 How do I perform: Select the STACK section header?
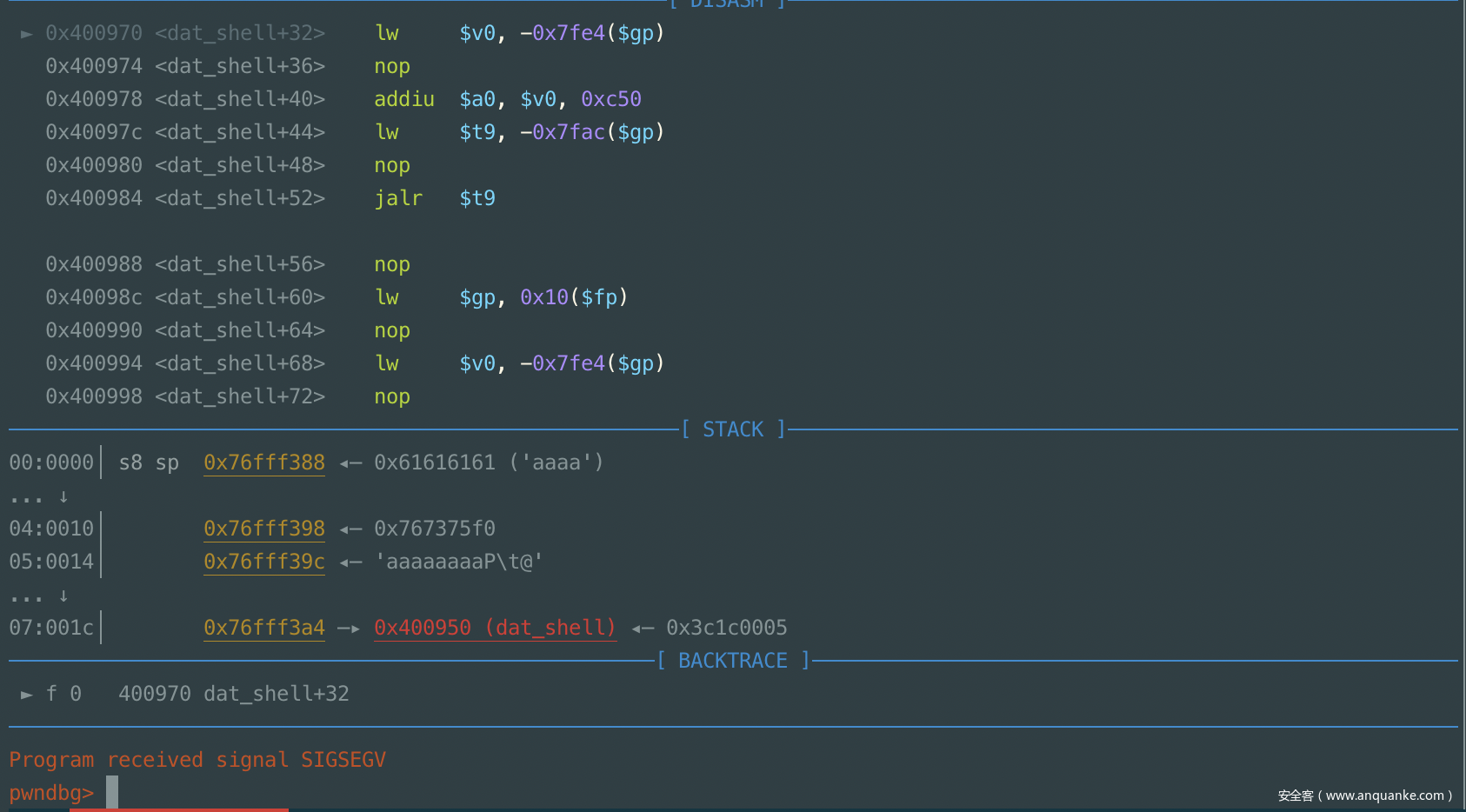point(732,429)
